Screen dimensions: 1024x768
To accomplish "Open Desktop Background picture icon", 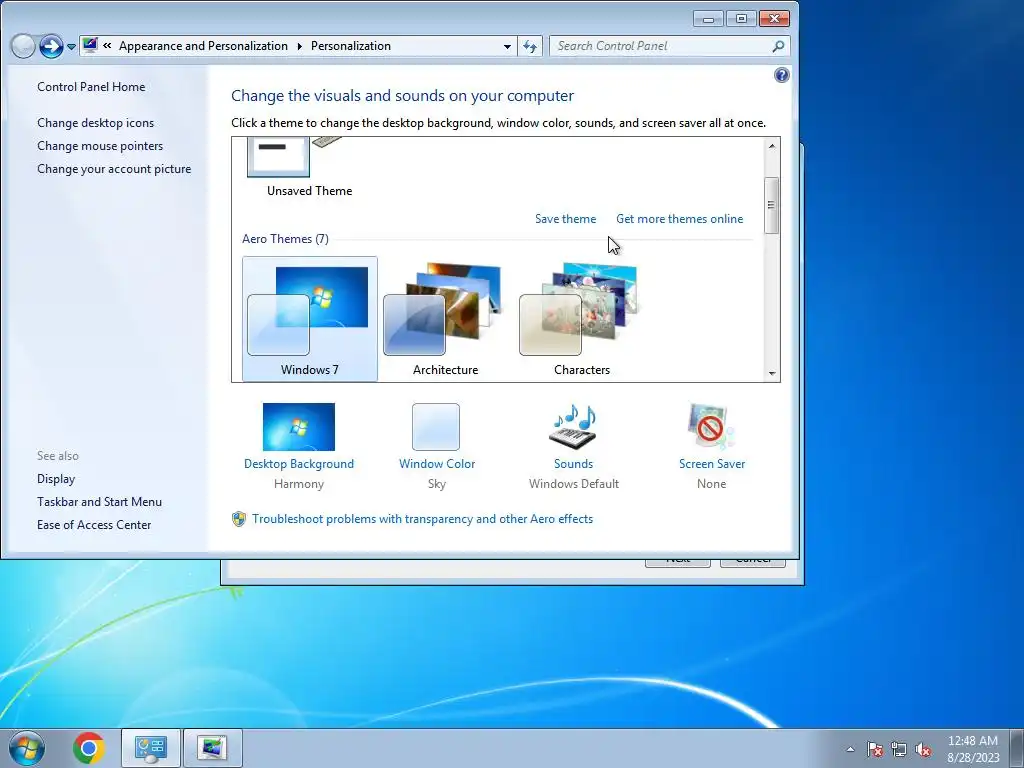I will tap(298, 426).
